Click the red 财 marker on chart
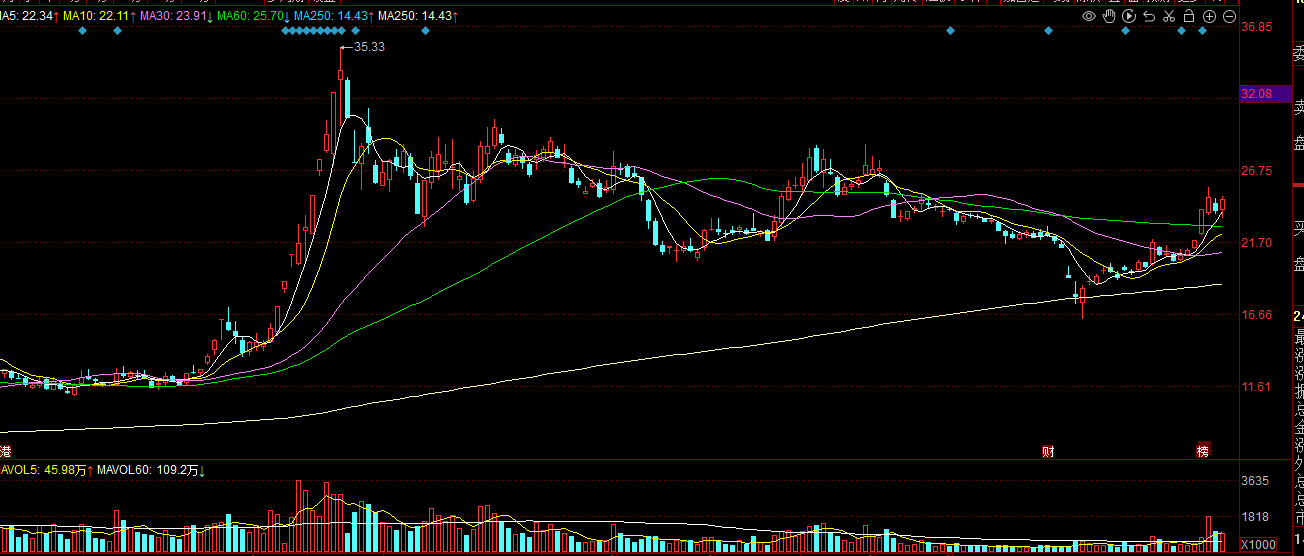 tap(1048, 451)
